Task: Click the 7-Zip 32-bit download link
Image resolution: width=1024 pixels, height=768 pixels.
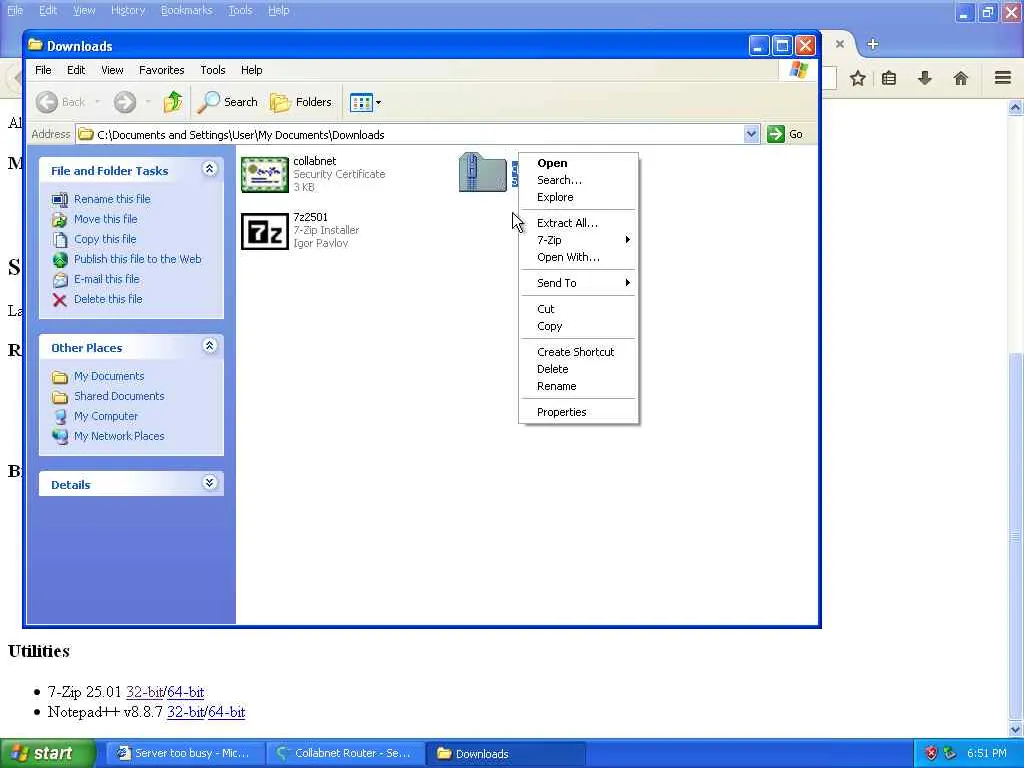Action: [x=144, y=692]
